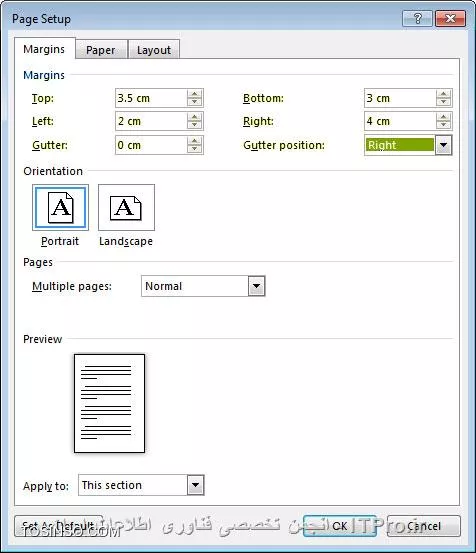Click the Gutter position label
Screen dimensions: 476x553
284,145
